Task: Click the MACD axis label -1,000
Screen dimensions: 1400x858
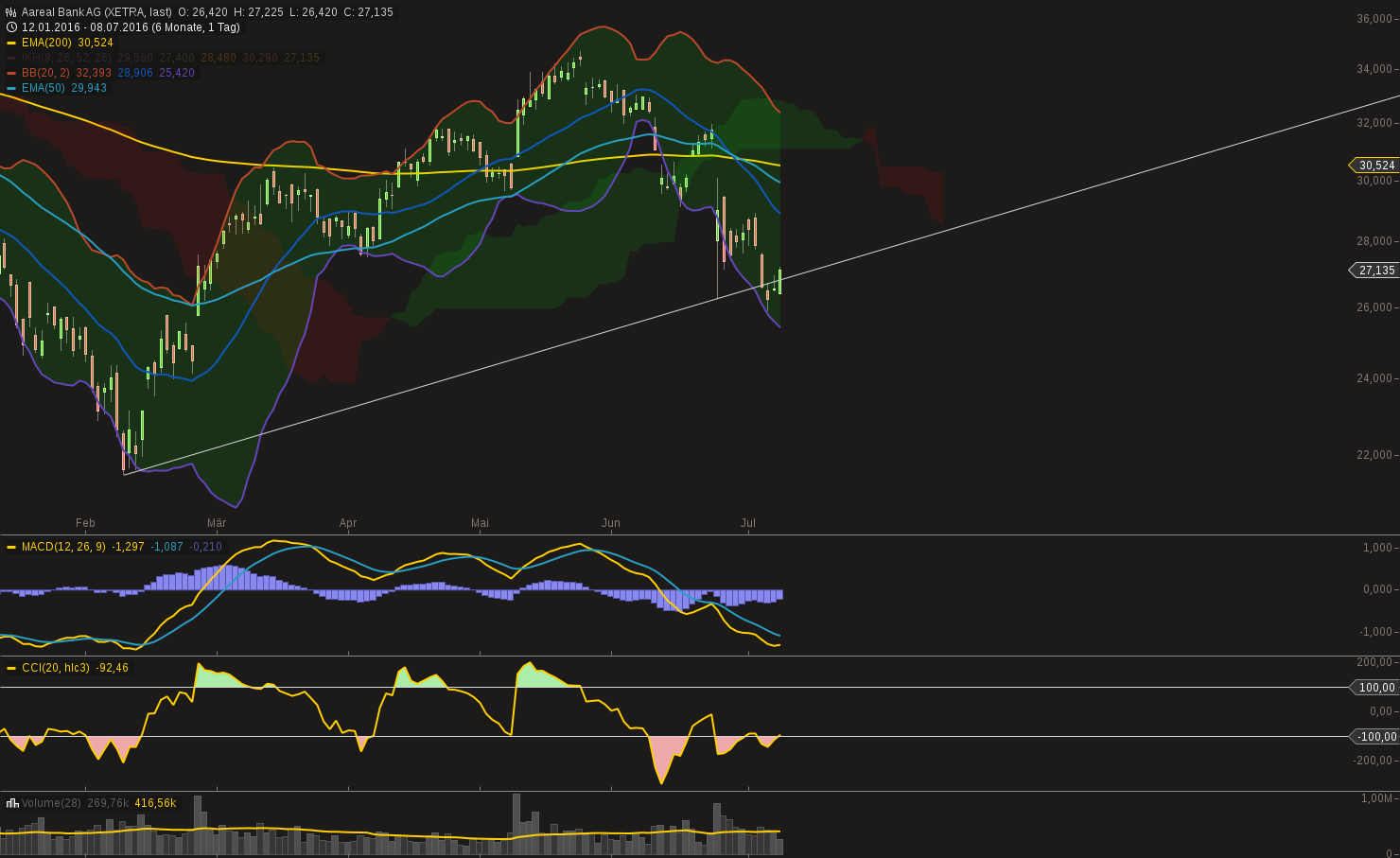Action: (x=1376, y=632)
